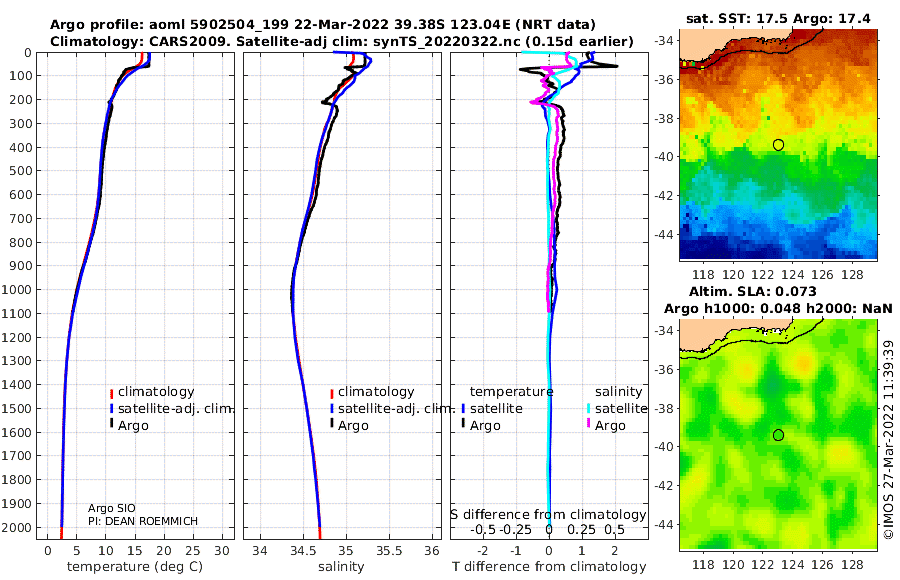Click black Argo marker in temperature legend
Image resolution: width=900 pixels, height=580 pixels.
pos(111,424)
